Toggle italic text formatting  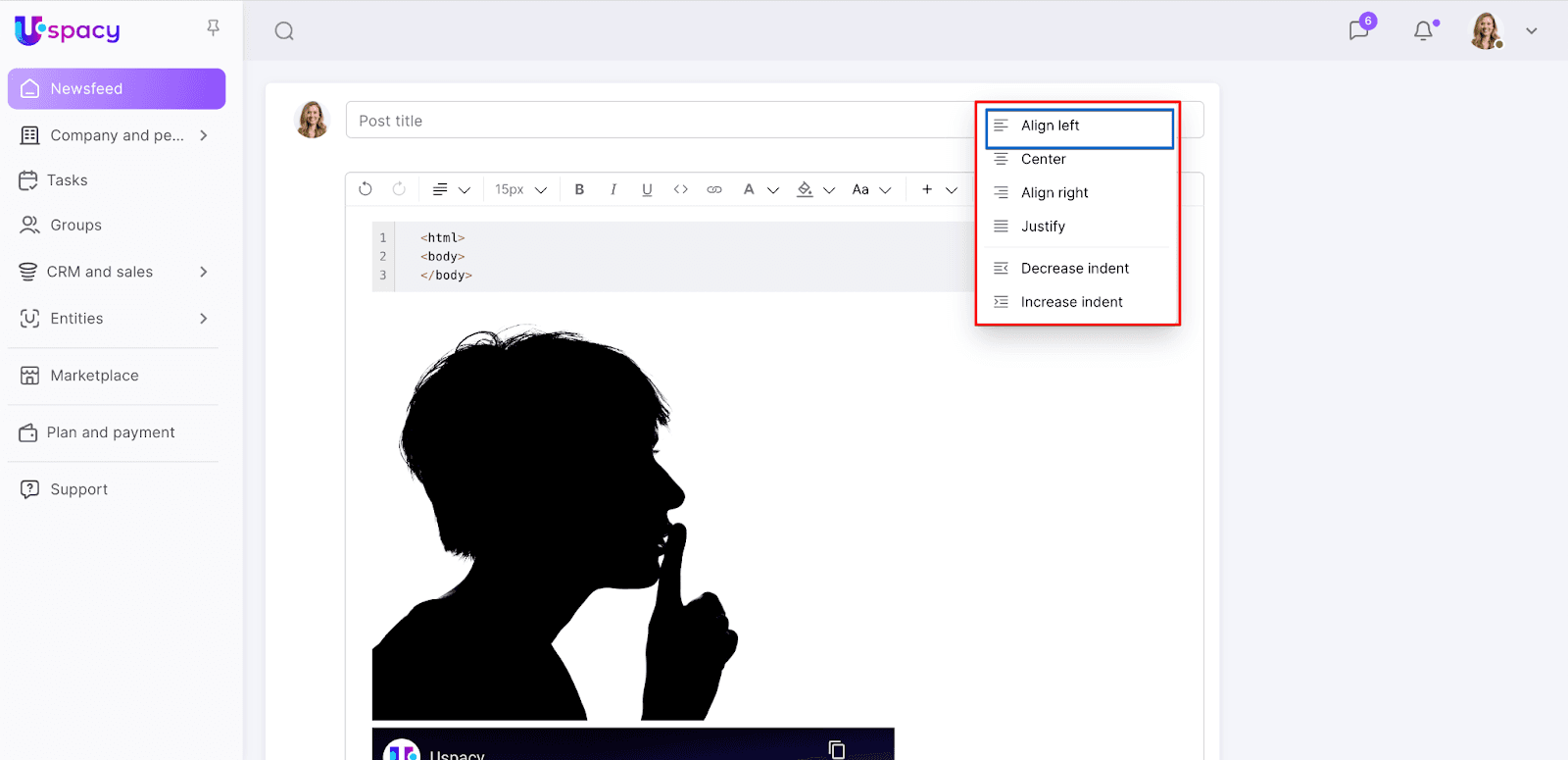613,189
